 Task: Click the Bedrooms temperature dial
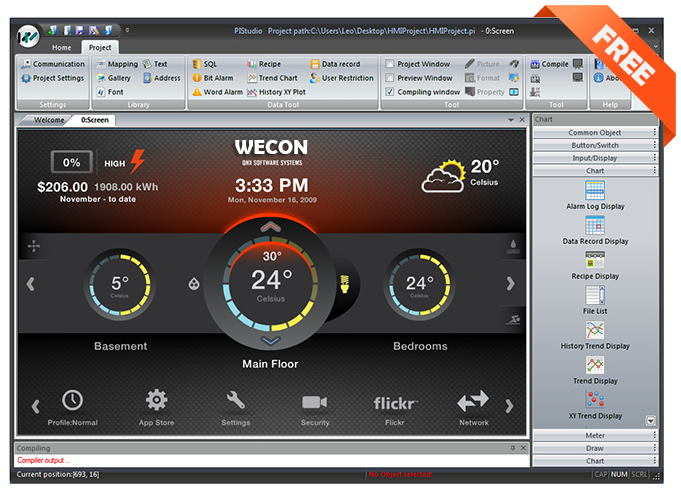pos(420,284)
